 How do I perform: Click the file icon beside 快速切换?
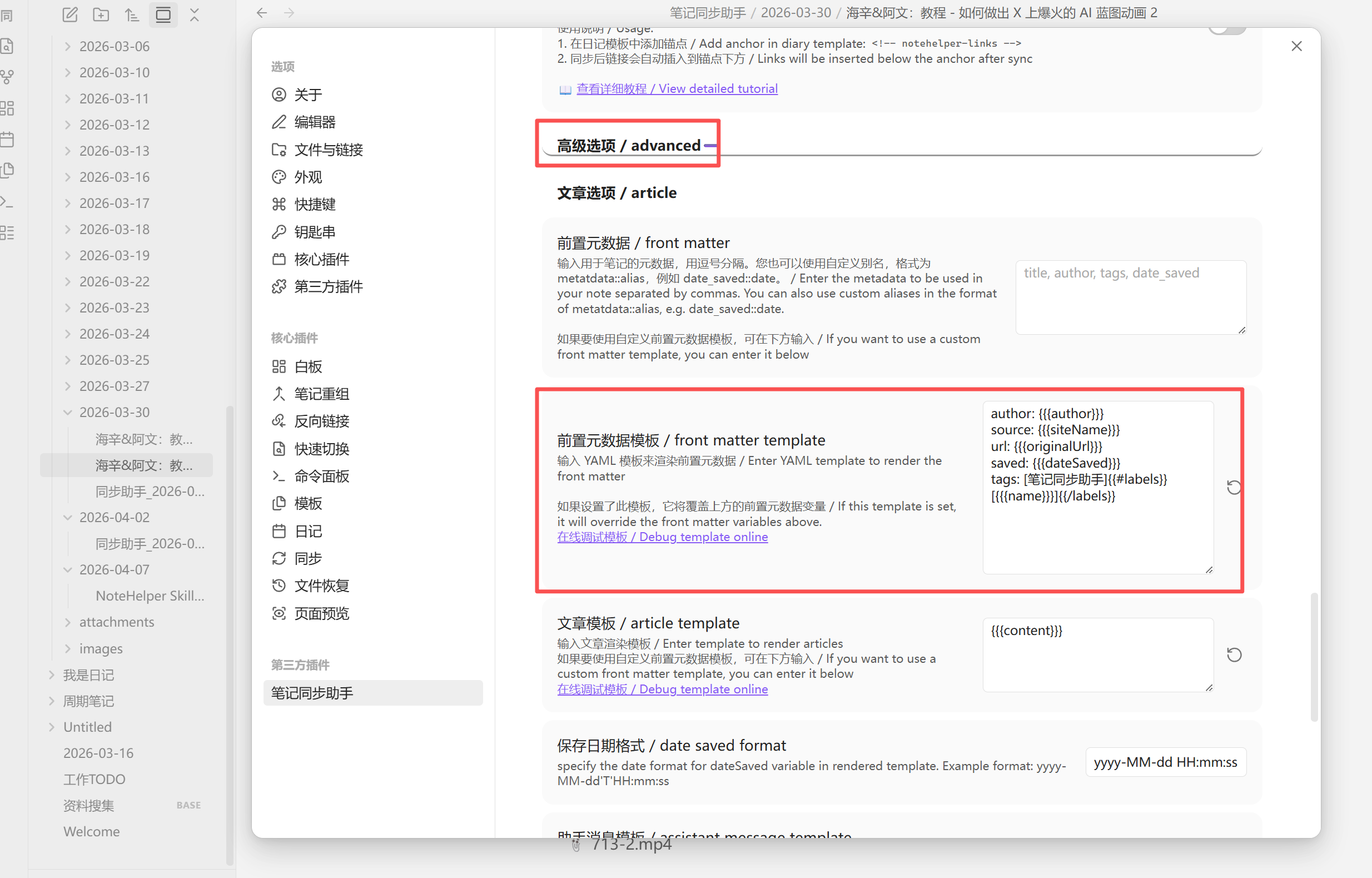[x=279, y=449]
